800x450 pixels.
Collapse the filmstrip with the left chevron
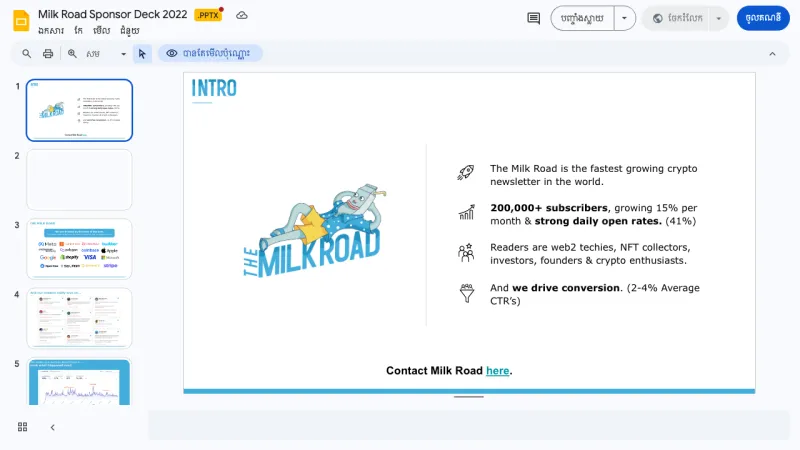point(53,427)
